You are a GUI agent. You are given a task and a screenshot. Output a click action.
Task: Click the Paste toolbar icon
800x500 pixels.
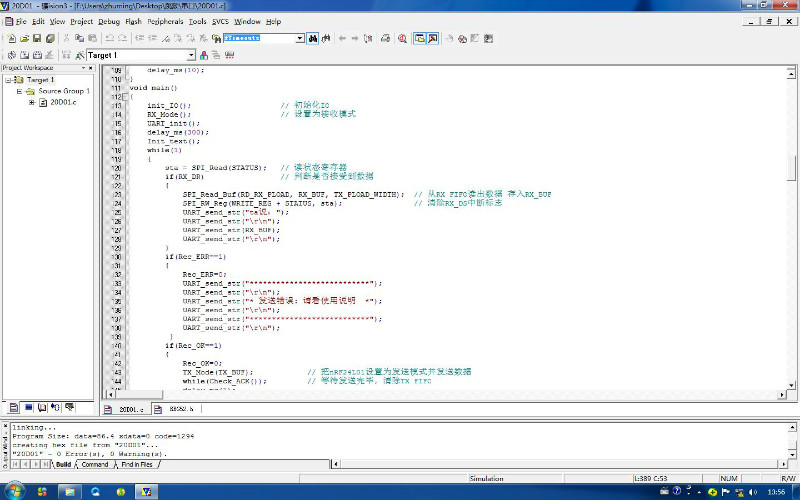click(x=93, y=38)
